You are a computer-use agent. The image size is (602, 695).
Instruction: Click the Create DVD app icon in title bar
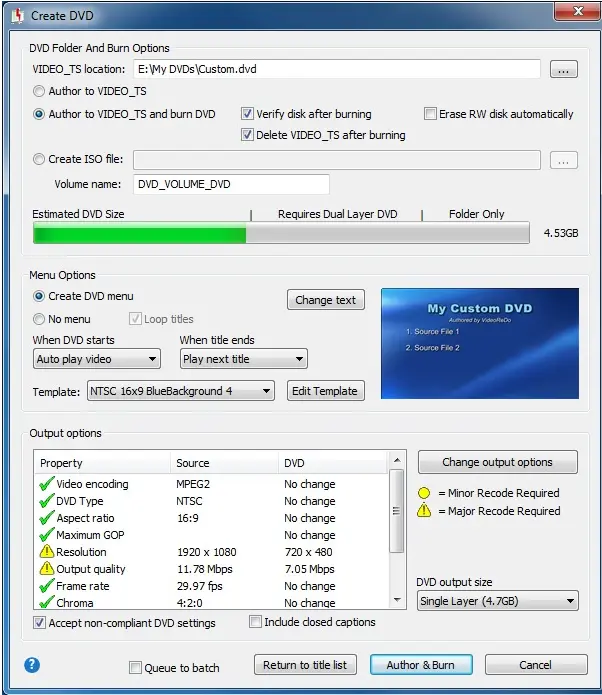click(x=16, y=16)
